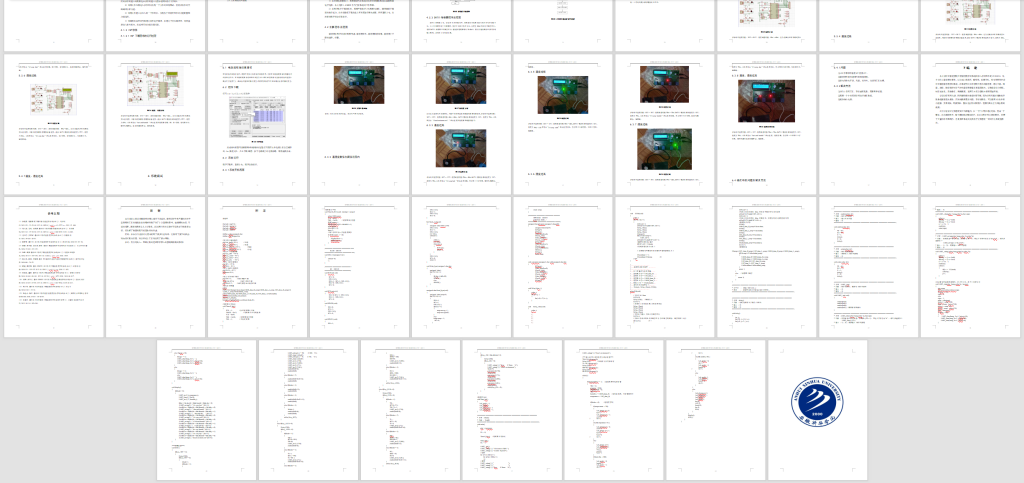Click the Anhui Xinhua University logo
Viewport: 1024px width, 483px height.
point(817,409)
